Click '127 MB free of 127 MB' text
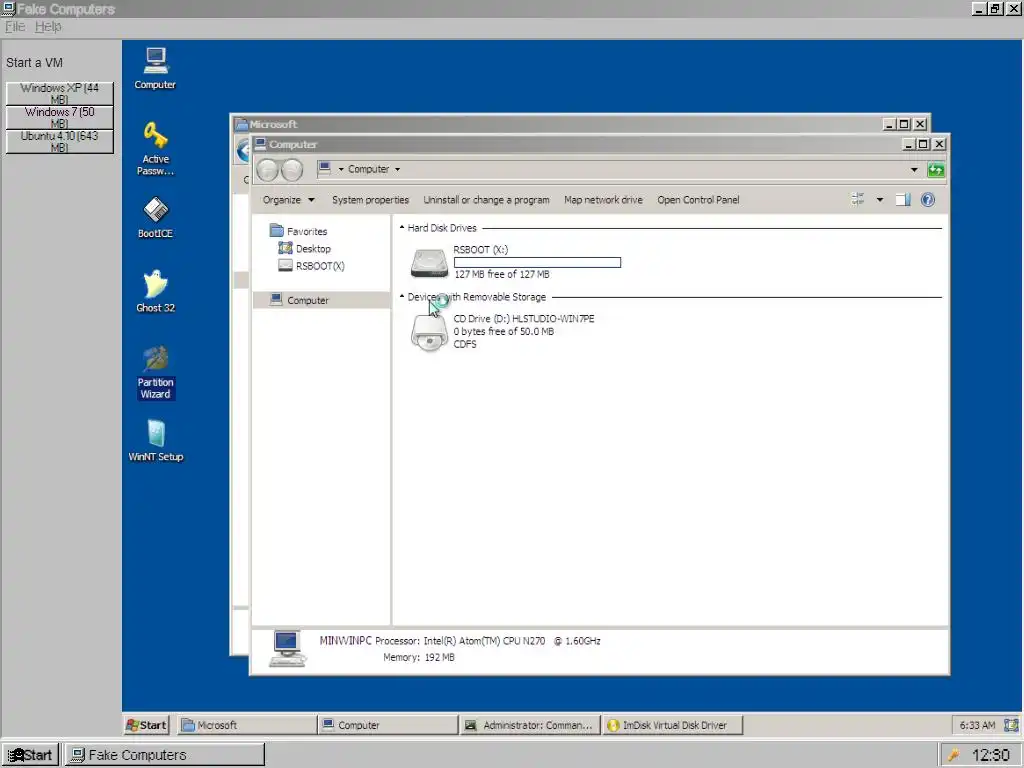Image resolution: width=1024 pixels, height=768 pixels. 502,274
